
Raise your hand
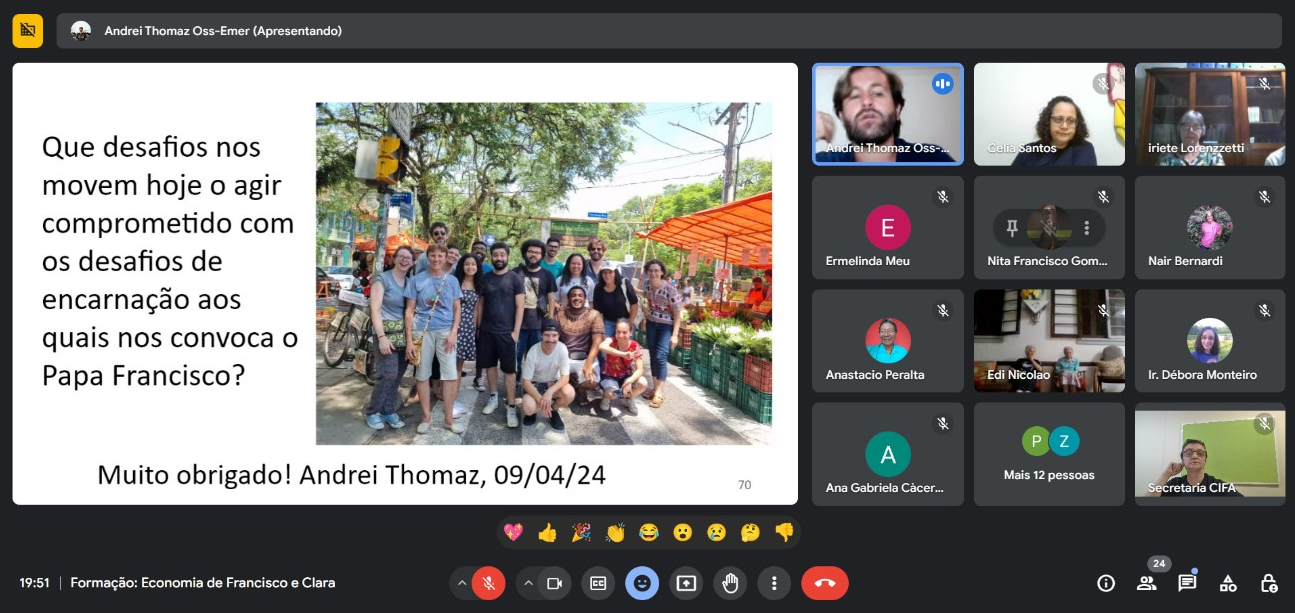[x=730, y=583]
